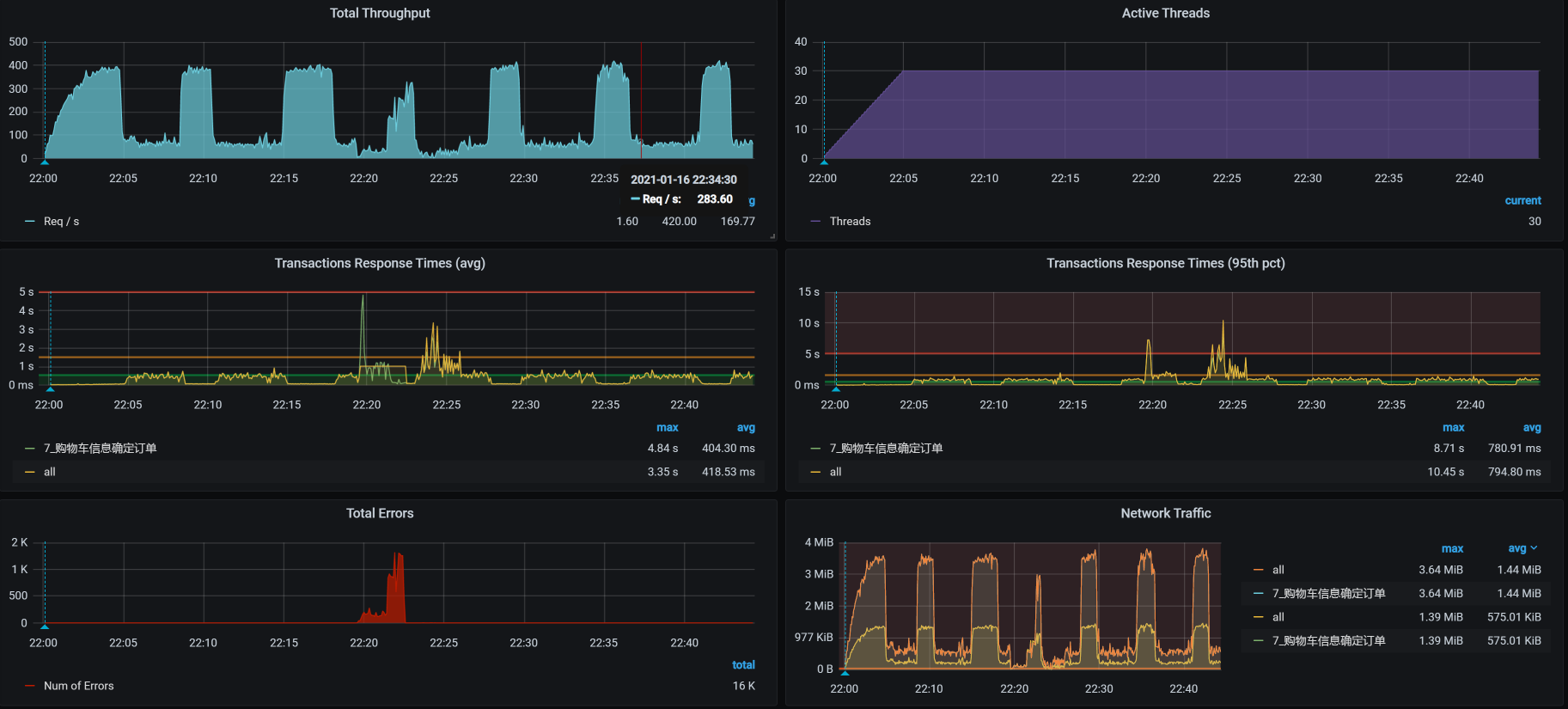Click the blue annotation marker under Total Errors graph
1568x709 pixels.
click(45, 626)
